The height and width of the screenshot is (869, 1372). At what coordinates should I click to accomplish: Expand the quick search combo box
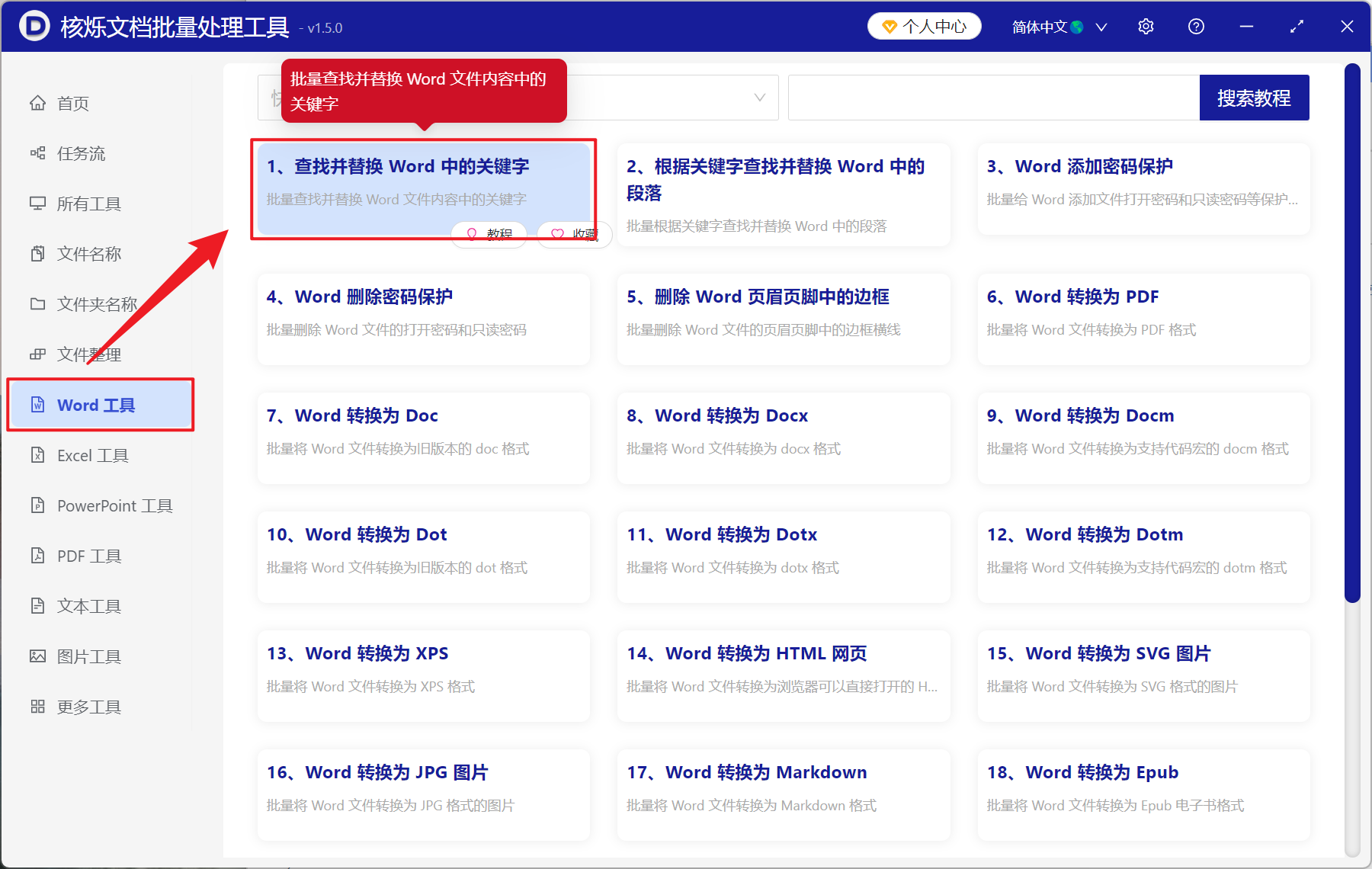point(758,97)
